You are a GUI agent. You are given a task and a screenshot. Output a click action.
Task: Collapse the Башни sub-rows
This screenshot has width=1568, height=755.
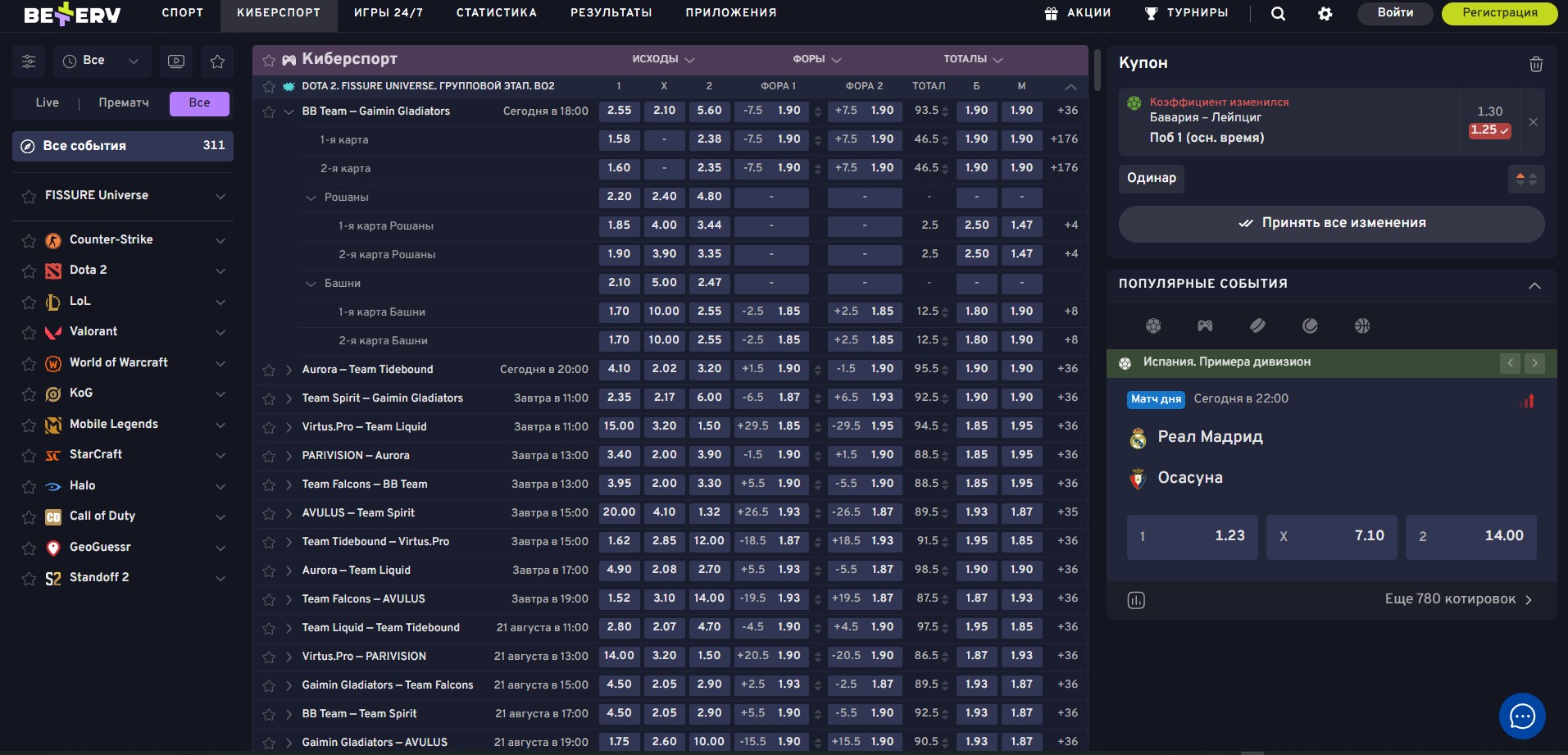pyautogui.click(x=311, y=284)
